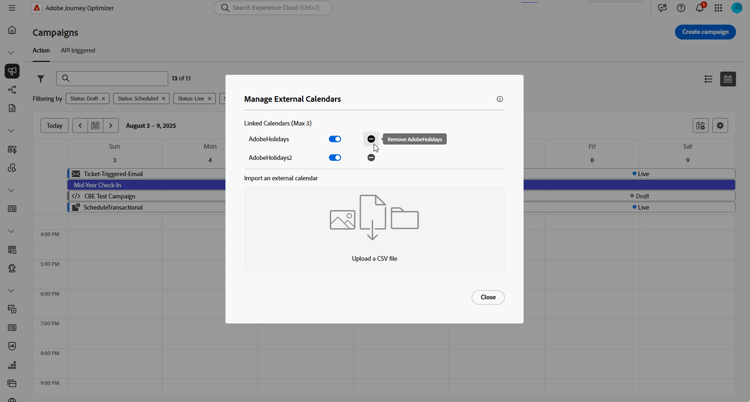This screenshot has height=402, width=750.
Task: Open the calendar settings gear icon
Action: 720,126
